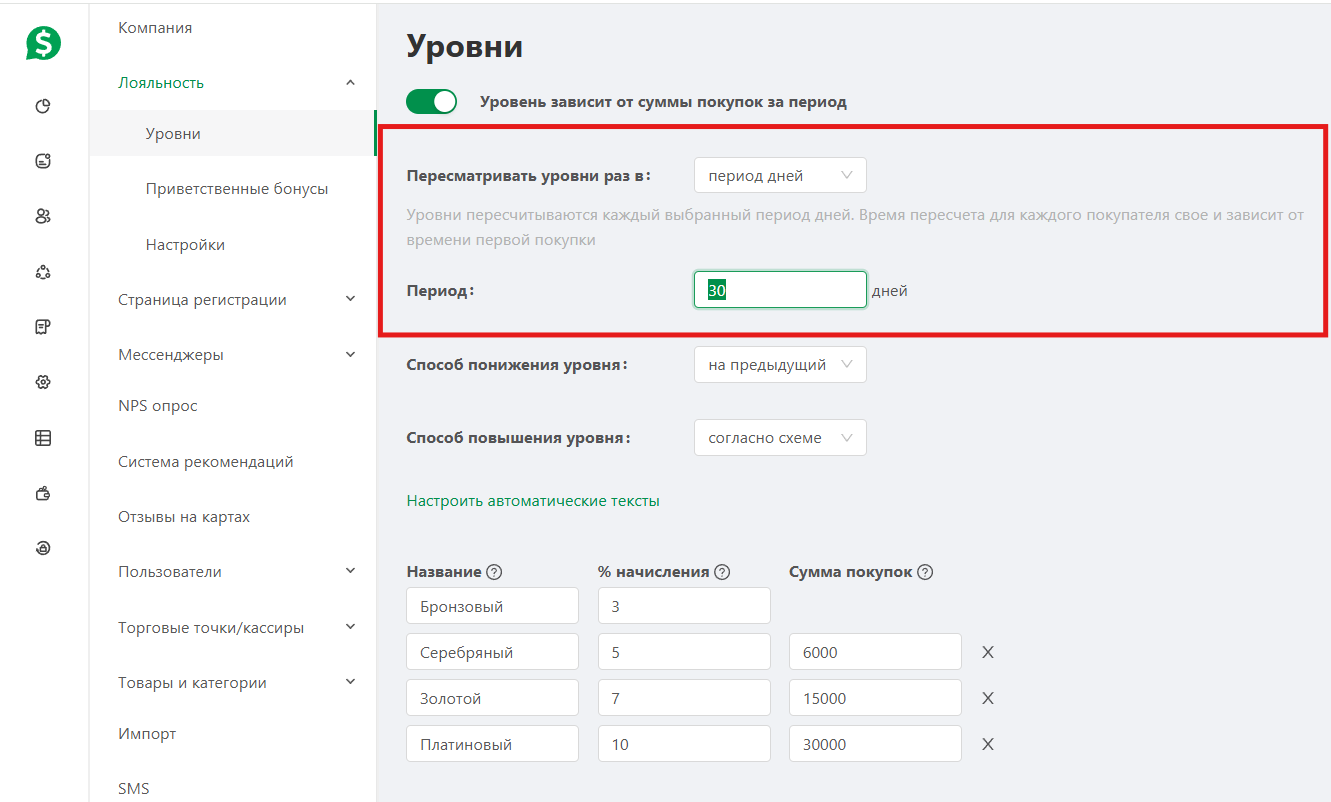Click the Период days input field
This screenshot has width=1331, height=802.
[780, 290]
